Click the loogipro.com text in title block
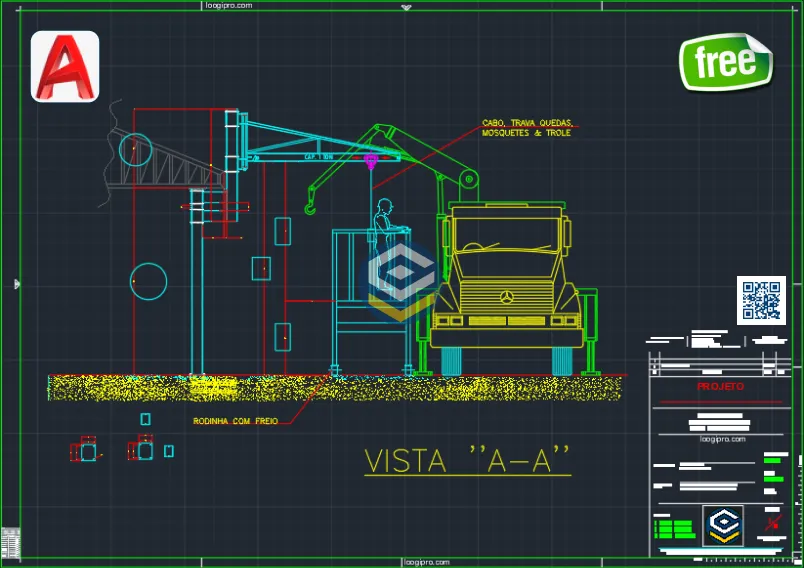 719,438
